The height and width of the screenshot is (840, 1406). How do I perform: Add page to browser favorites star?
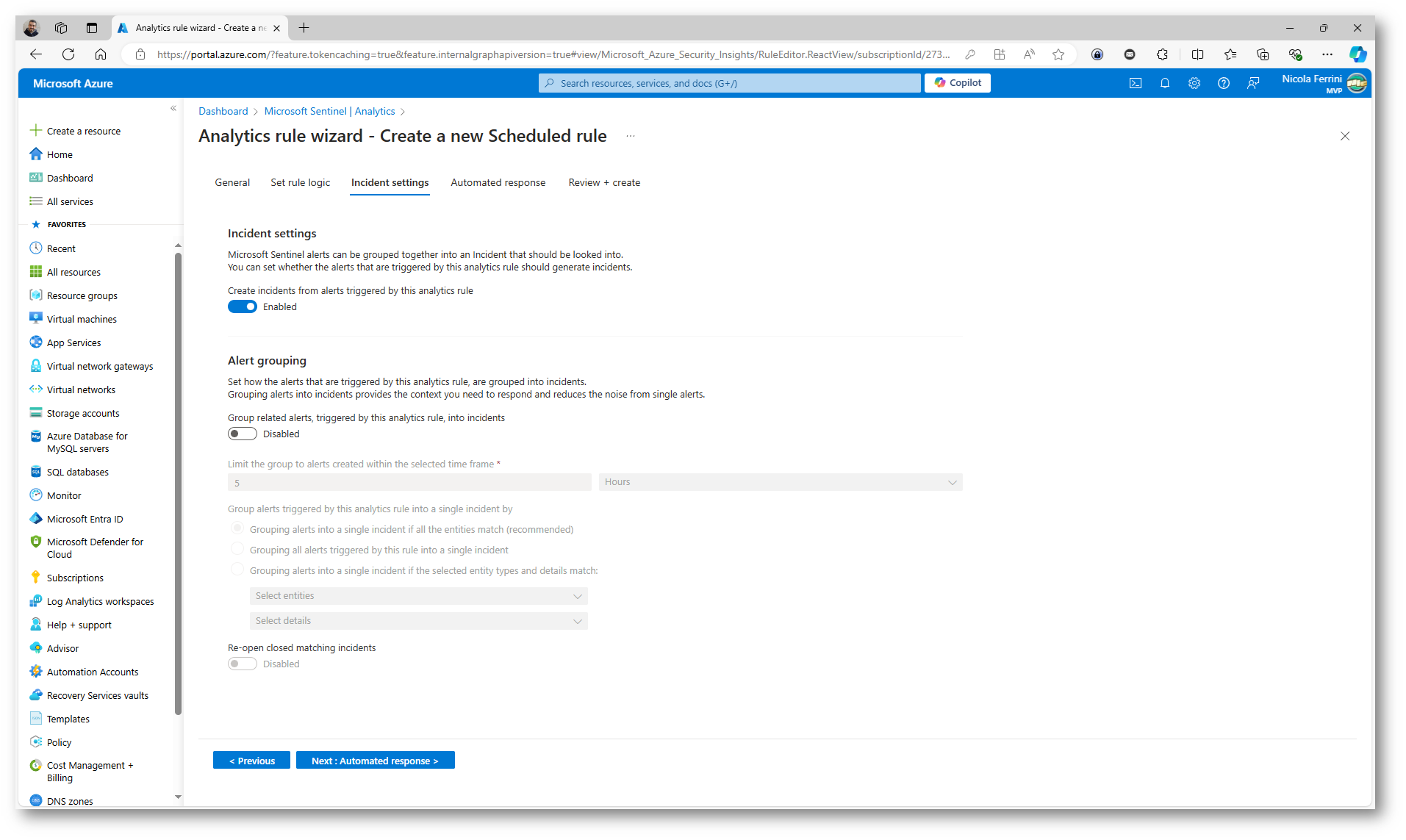tap(1058, 54)
